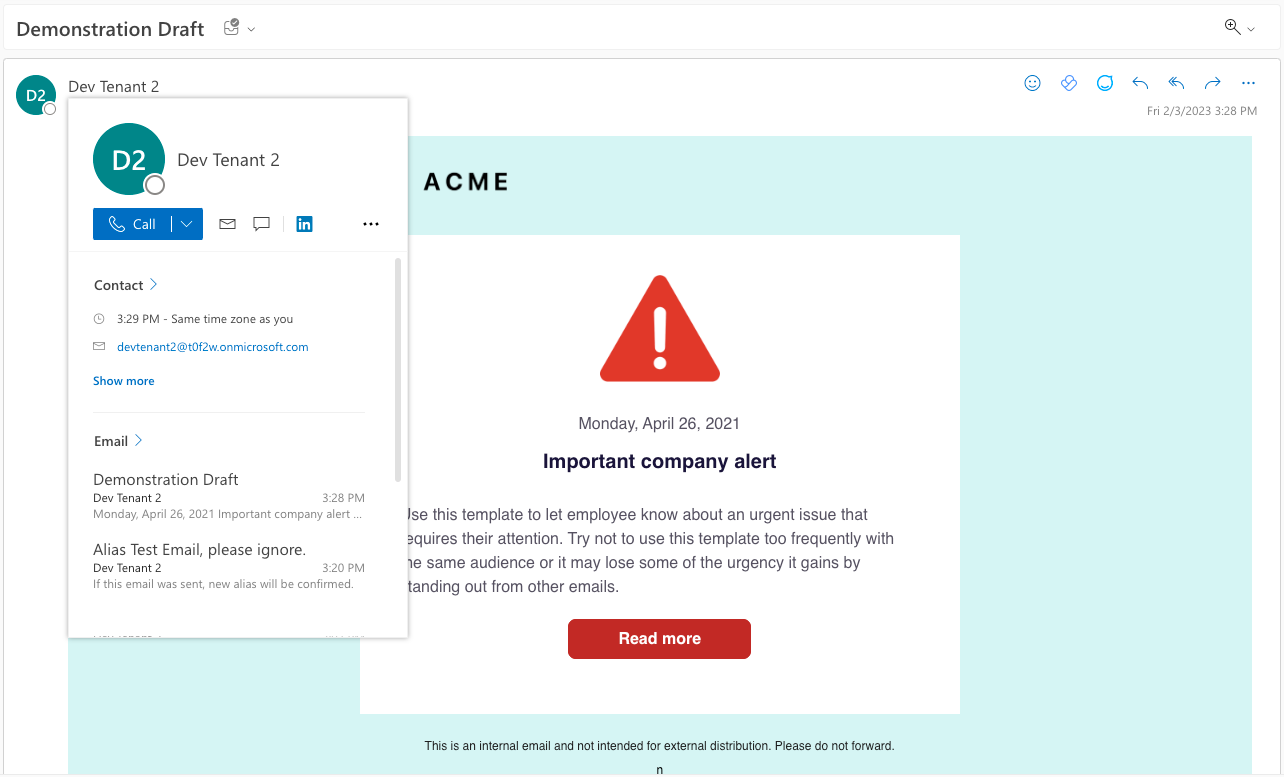Open the emoji reaction icon
Viewport: 1284px width, 777px height.
[x=1033, y=83]
